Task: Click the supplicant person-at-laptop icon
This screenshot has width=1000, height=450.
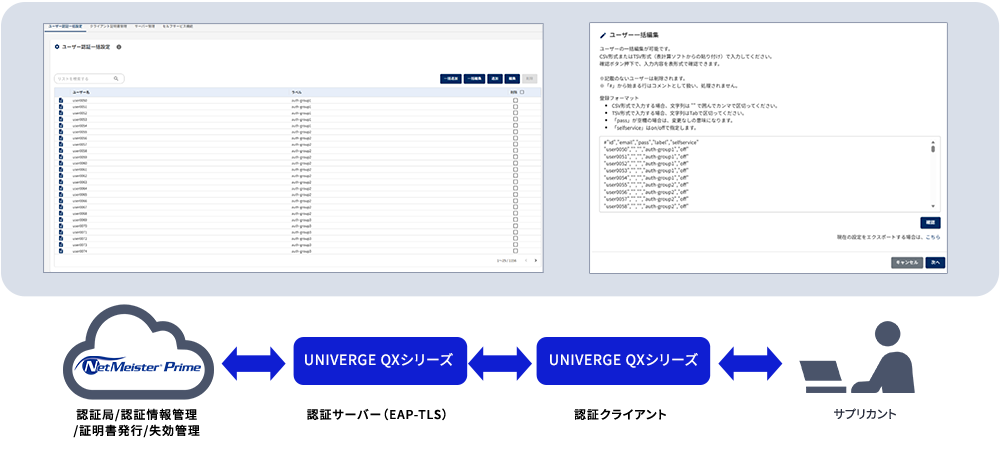Action: click(857, 356)
